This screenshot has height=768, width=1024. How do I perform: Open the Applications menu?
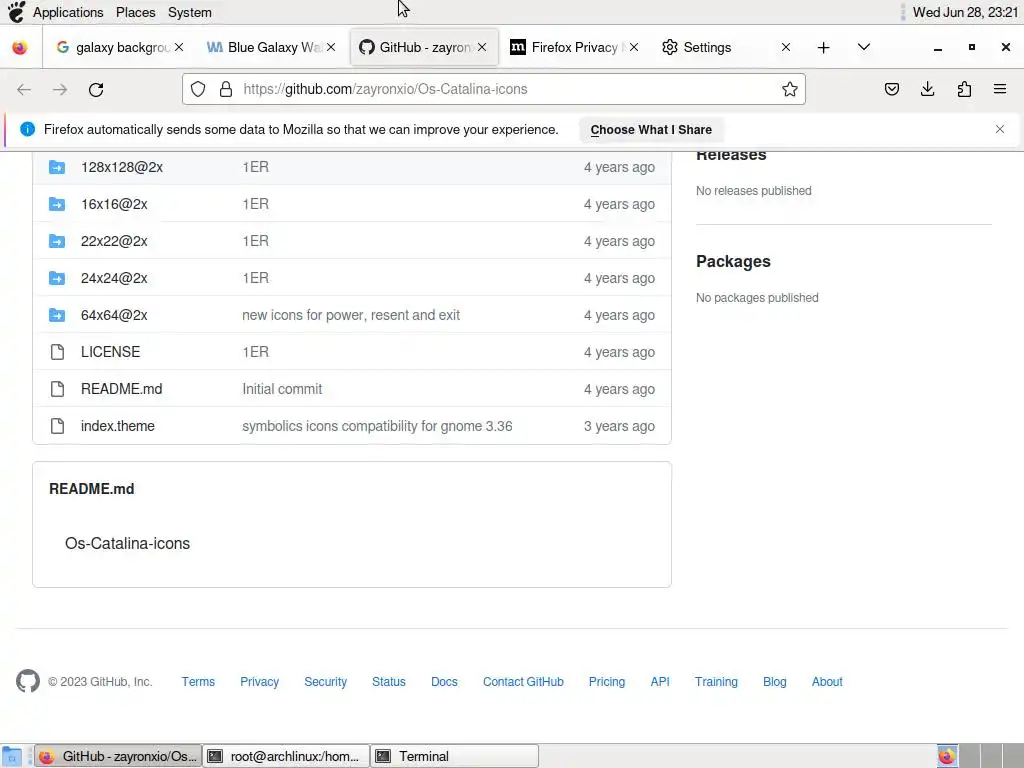tap(68, 12)
